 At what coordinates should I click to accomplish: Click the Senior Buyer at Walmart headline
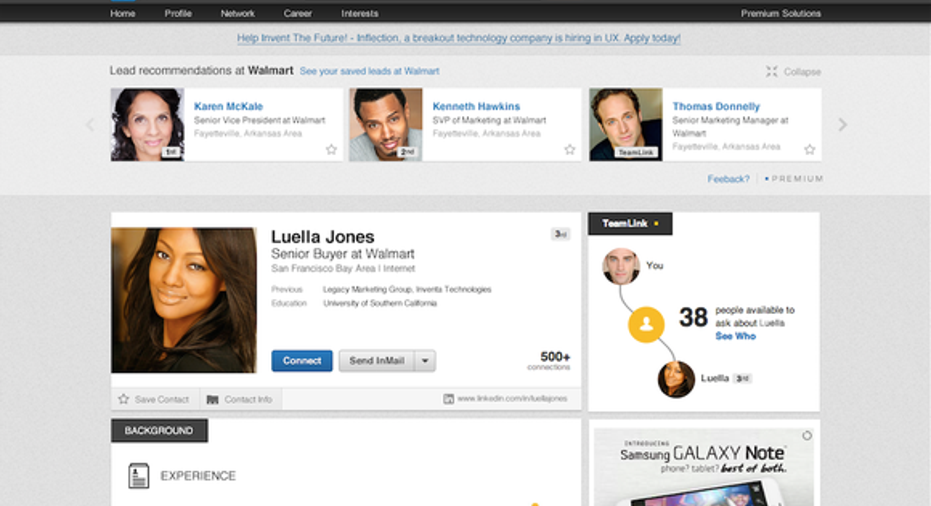(343, 254)
